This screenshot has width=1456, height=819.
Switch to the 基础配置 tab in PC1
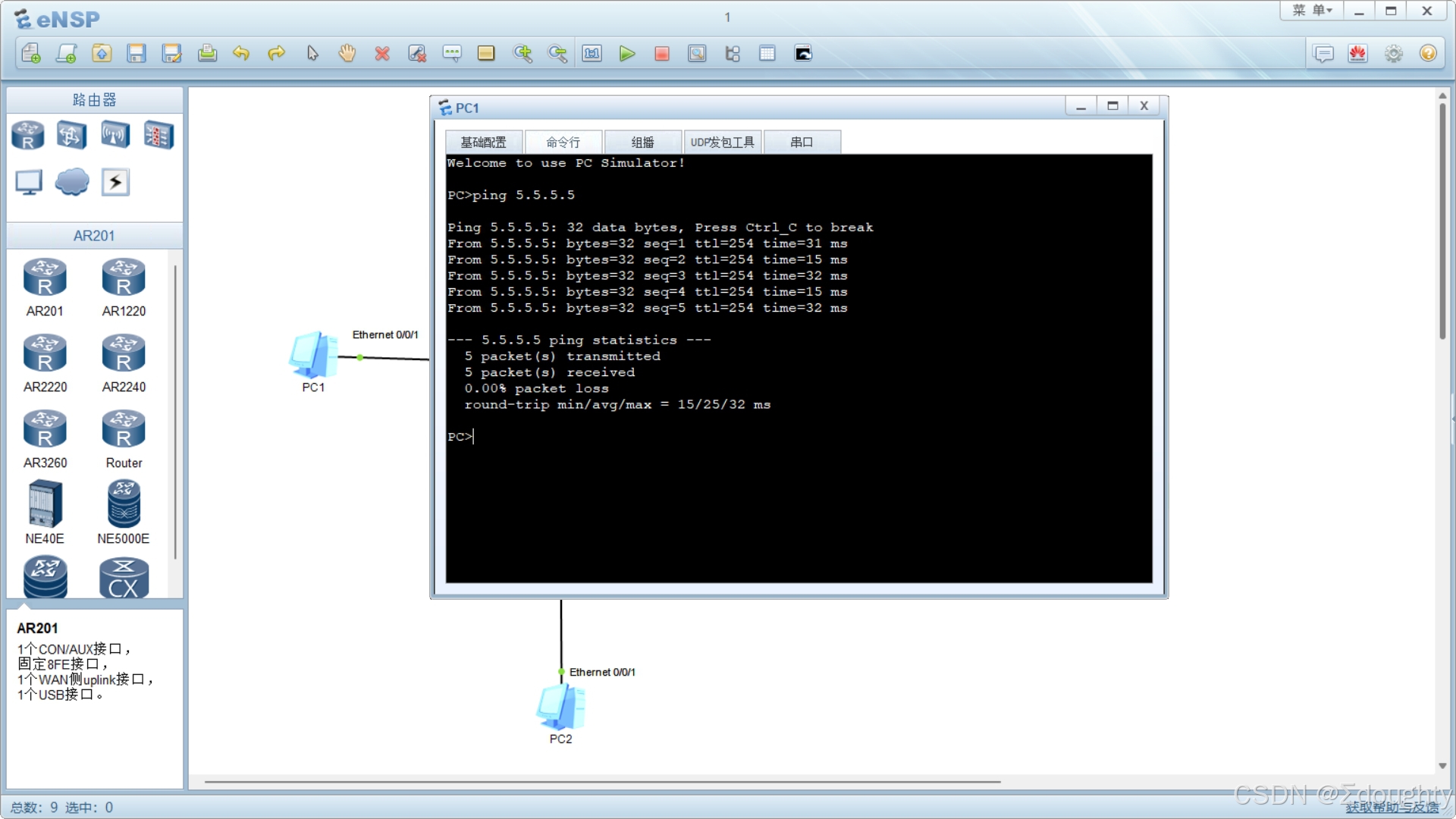coord(484,142)
